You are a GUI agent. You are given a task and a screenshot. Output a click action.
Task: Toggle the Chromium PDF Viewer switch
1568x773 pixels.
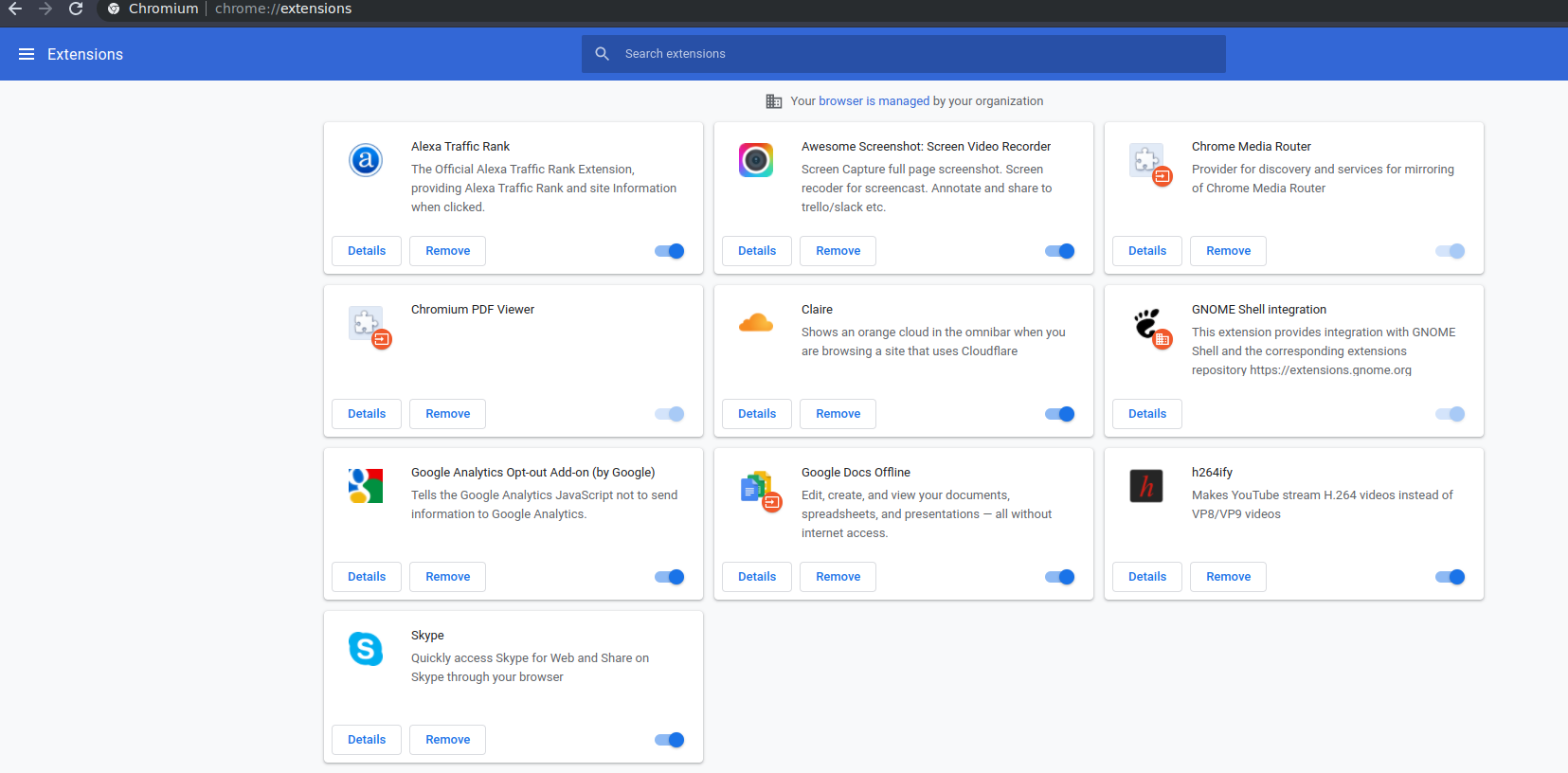click(669, 414)
